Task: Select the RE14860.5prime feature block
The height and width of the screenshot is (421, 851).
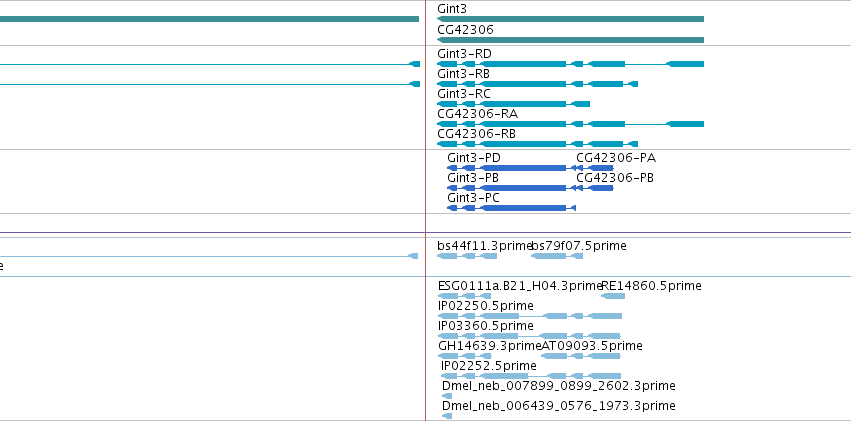Action: (613, 296)
